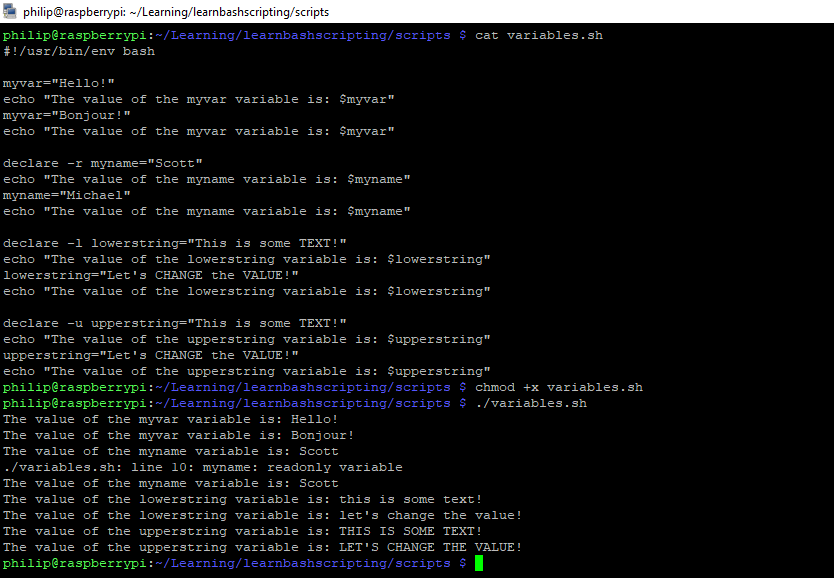834x578 pixels.
Task: Click the green cursor at the final prompt
Action: pos(479,563)
